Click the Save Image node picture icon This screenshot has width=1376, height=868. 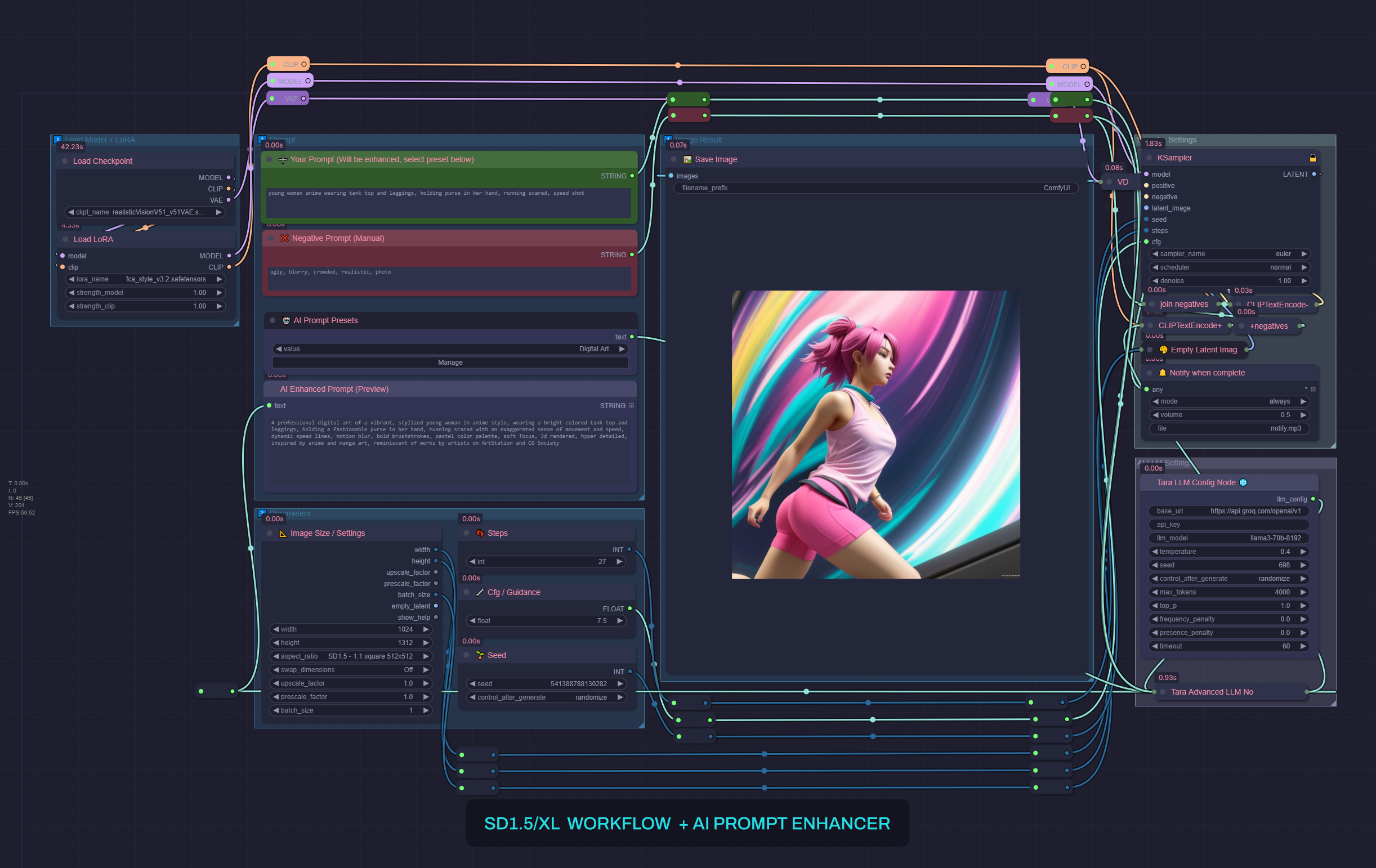(x=687, y=159)
